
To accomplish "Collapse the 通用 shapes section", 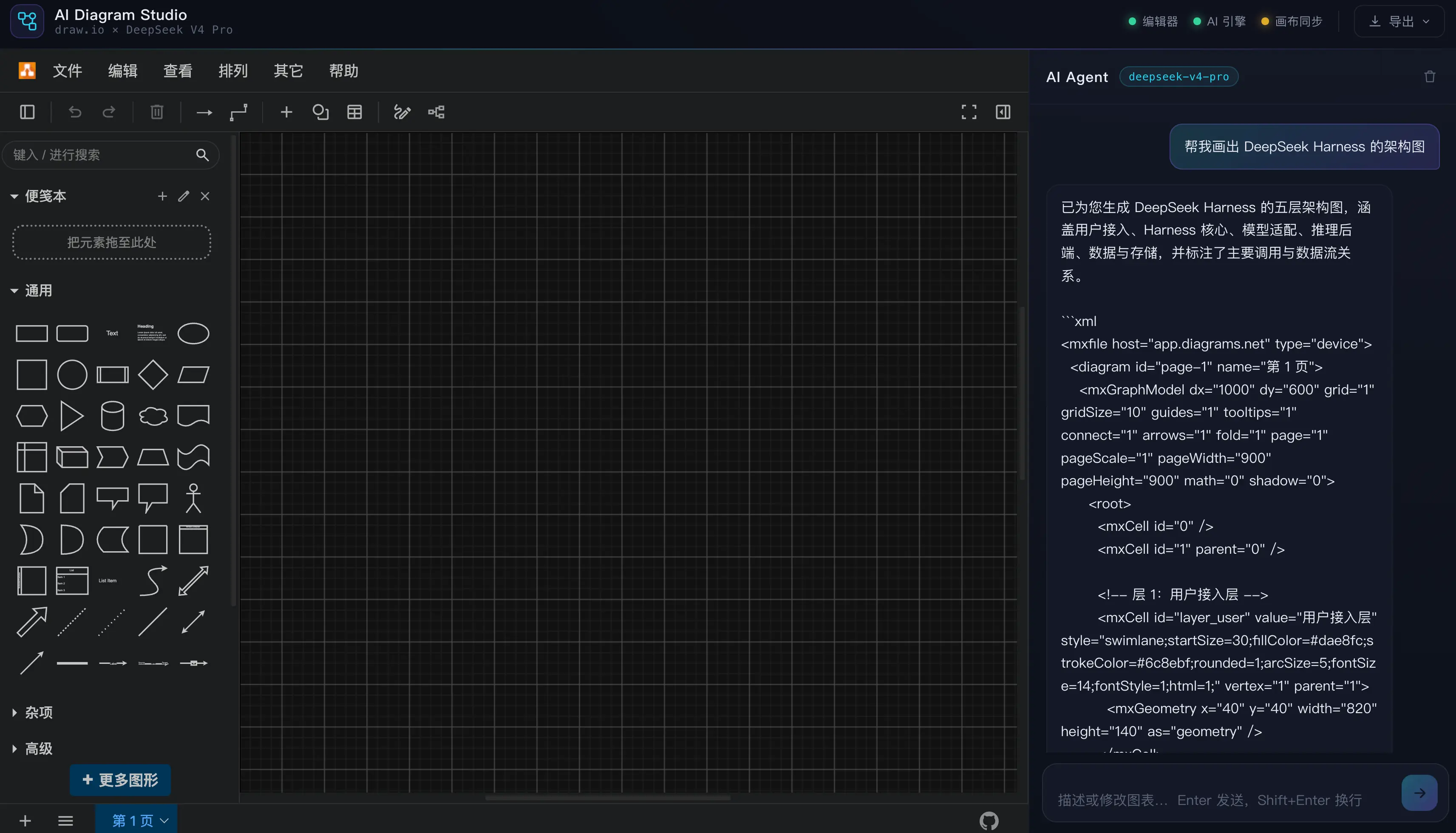I will point(14,291).
